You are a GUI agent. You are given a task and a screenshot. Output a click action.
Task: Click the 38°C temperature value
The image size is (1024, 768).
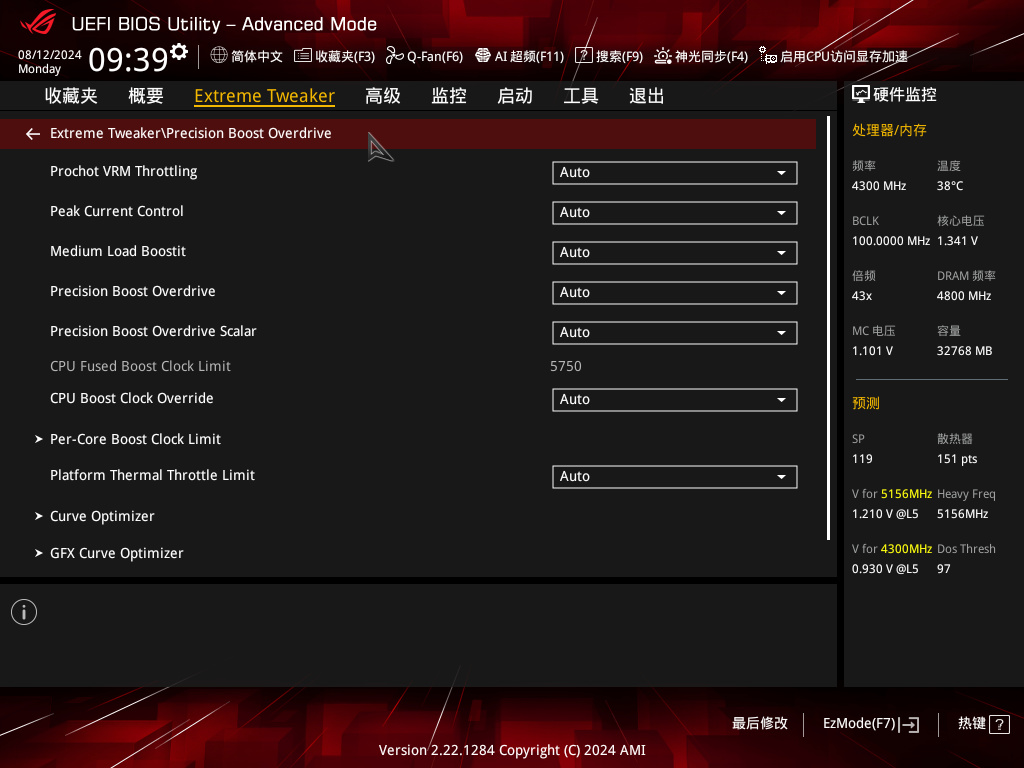pos(950,186)
